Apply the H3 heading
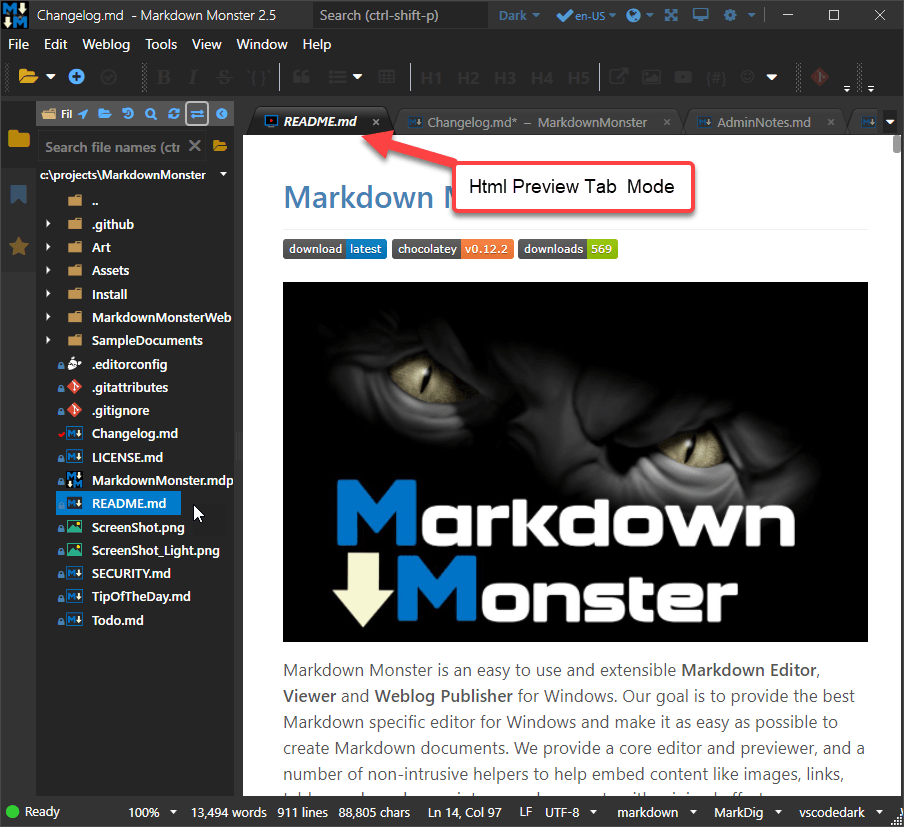The height and width of the screenshot is (827, 904). (505, 77)
